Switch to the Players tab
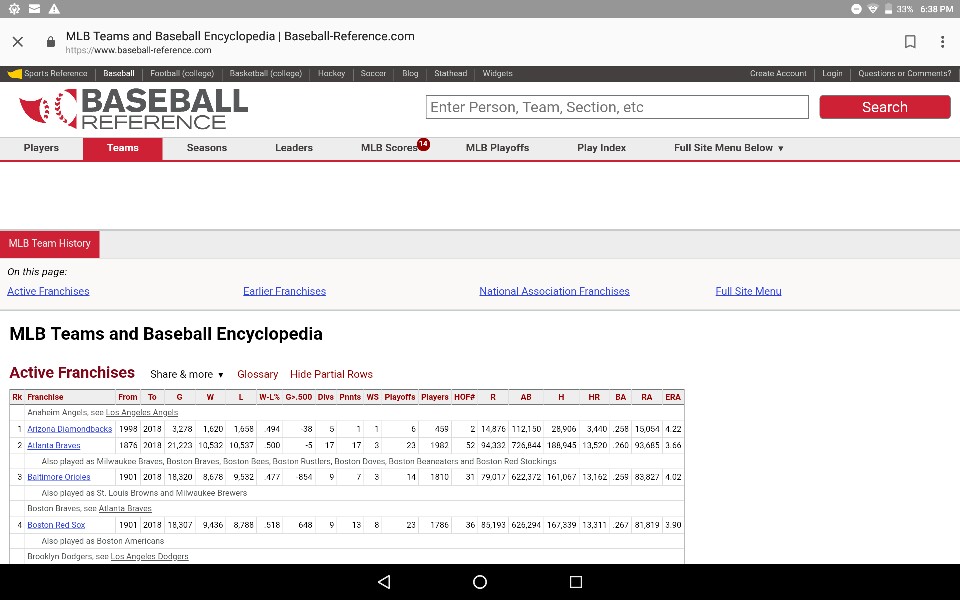This screenshot has height=600, width=960. (x=41, y=148)
